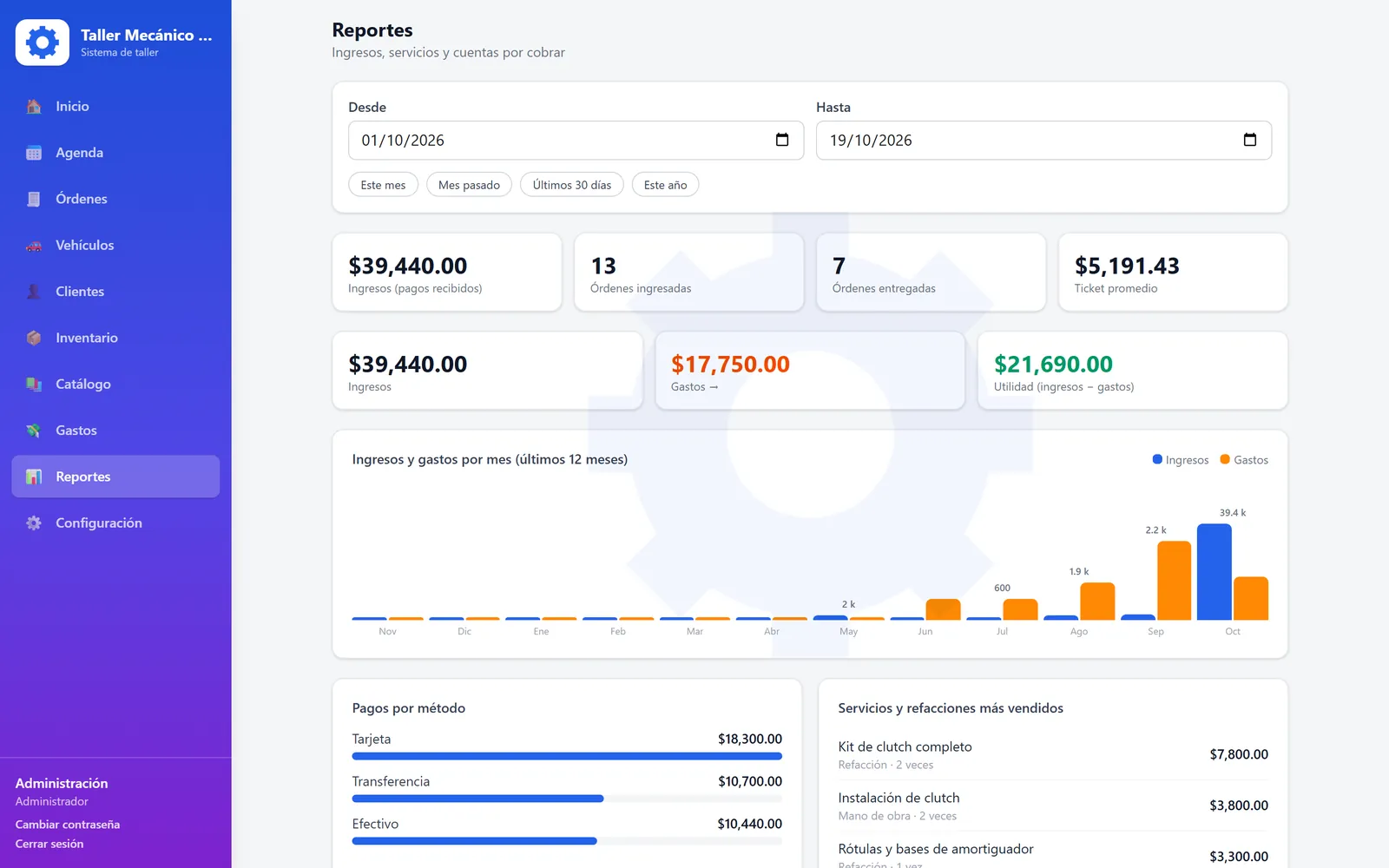Select Últimos 30 días range
This screenshot has height=868, width=1389.
(571, 185)
